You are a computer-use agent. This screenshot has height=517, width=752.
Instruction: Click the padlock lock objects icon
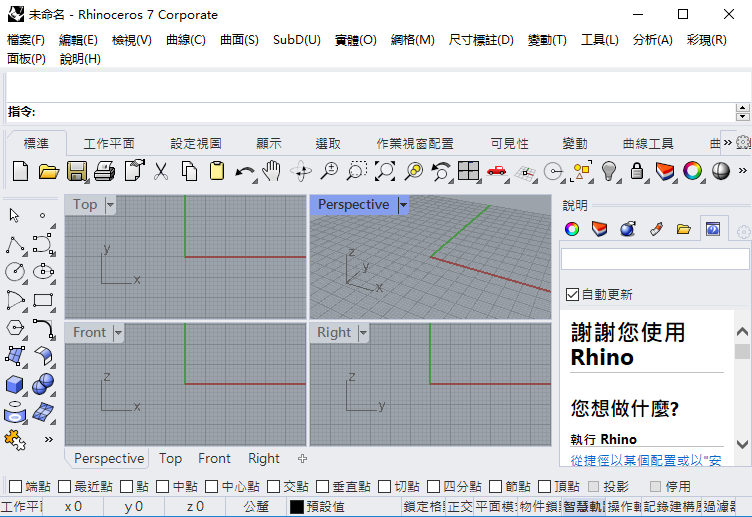(637, 171)
